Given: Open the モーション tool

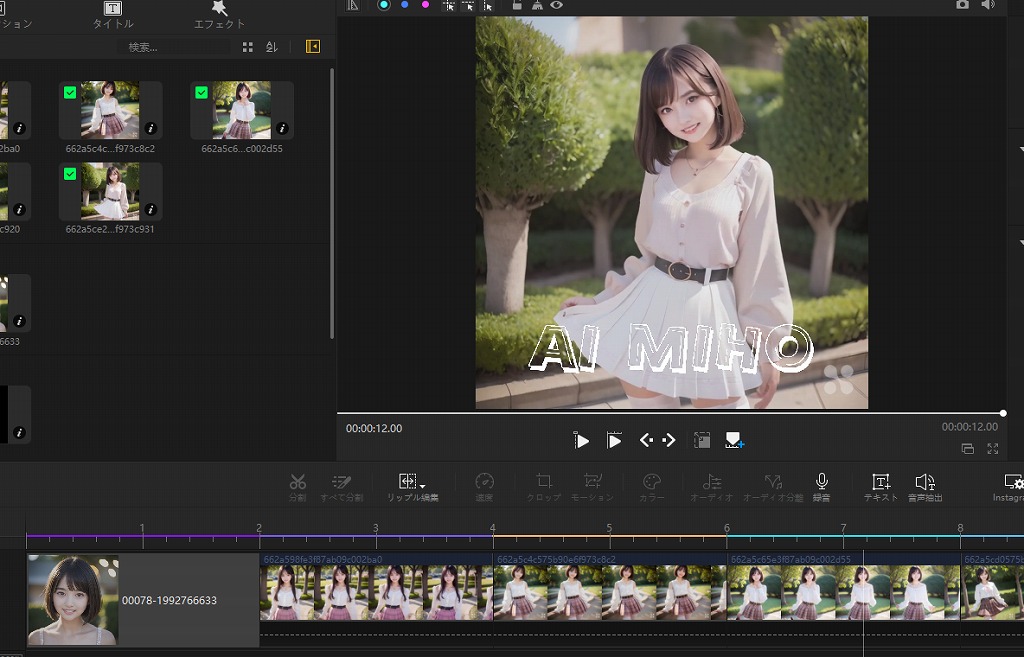Looking at the screenshot, I should coord(592,487).
